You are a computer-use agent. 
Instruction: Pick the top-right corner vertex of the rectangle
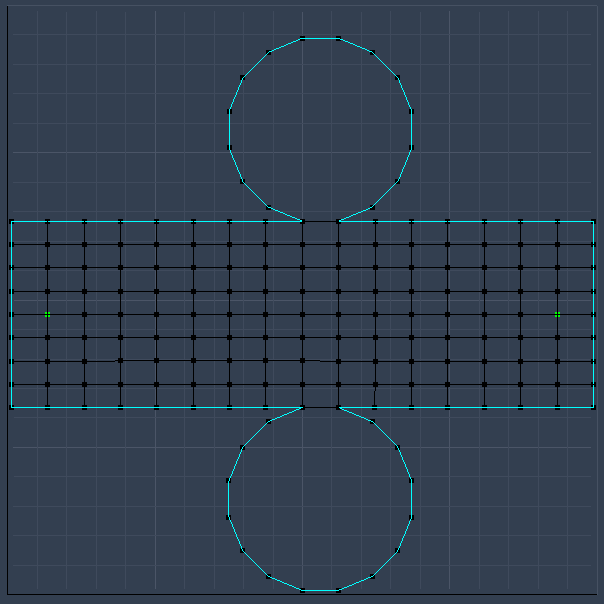pyautogui.click(x=594, y=221)
